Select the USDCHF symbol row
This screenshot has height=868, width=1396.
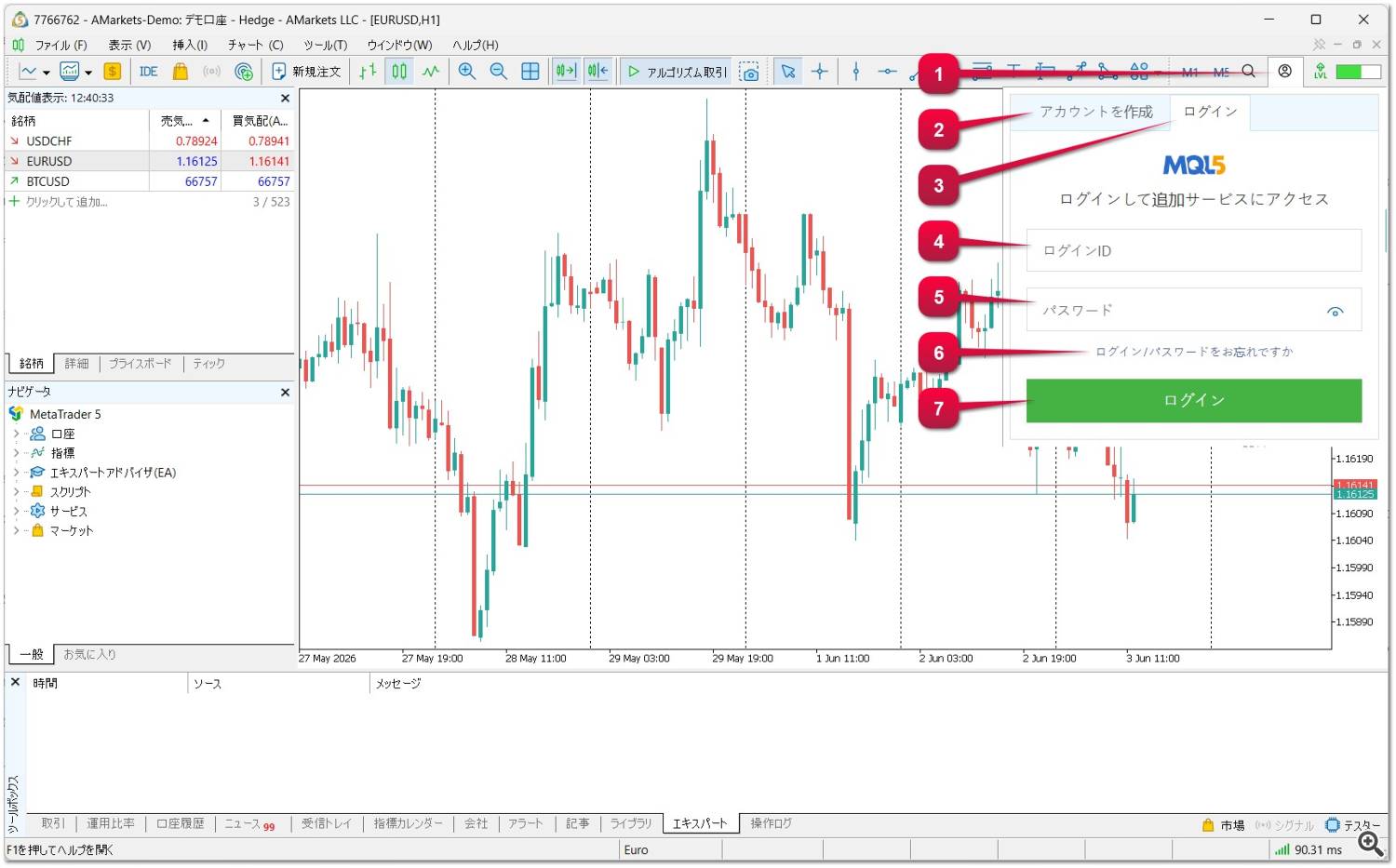(149, 141)
